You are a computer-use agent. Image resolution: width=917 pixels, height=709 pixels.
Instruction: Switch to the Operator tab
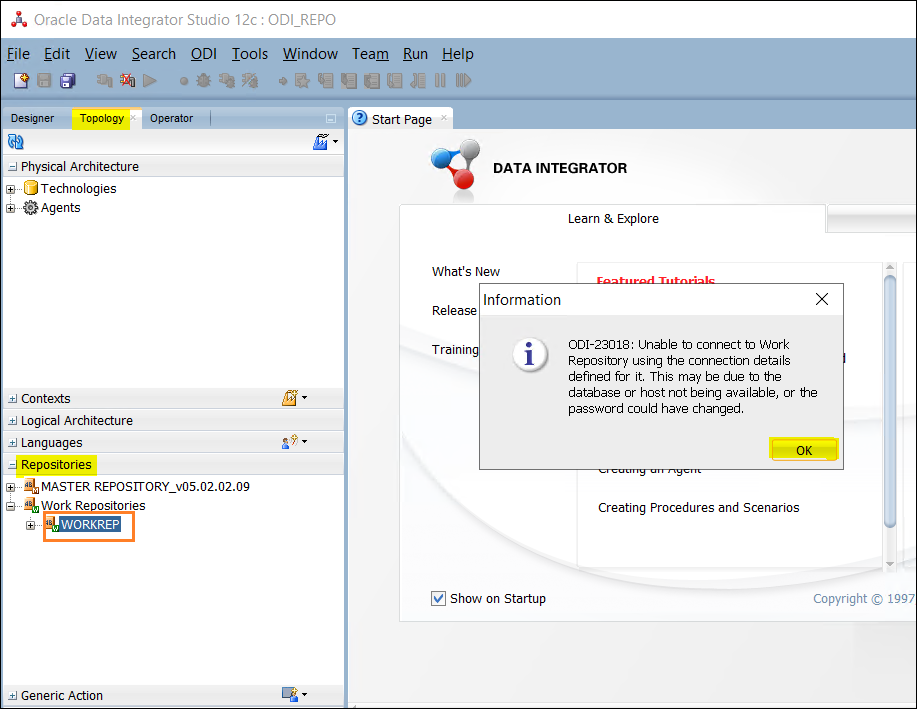171,118
